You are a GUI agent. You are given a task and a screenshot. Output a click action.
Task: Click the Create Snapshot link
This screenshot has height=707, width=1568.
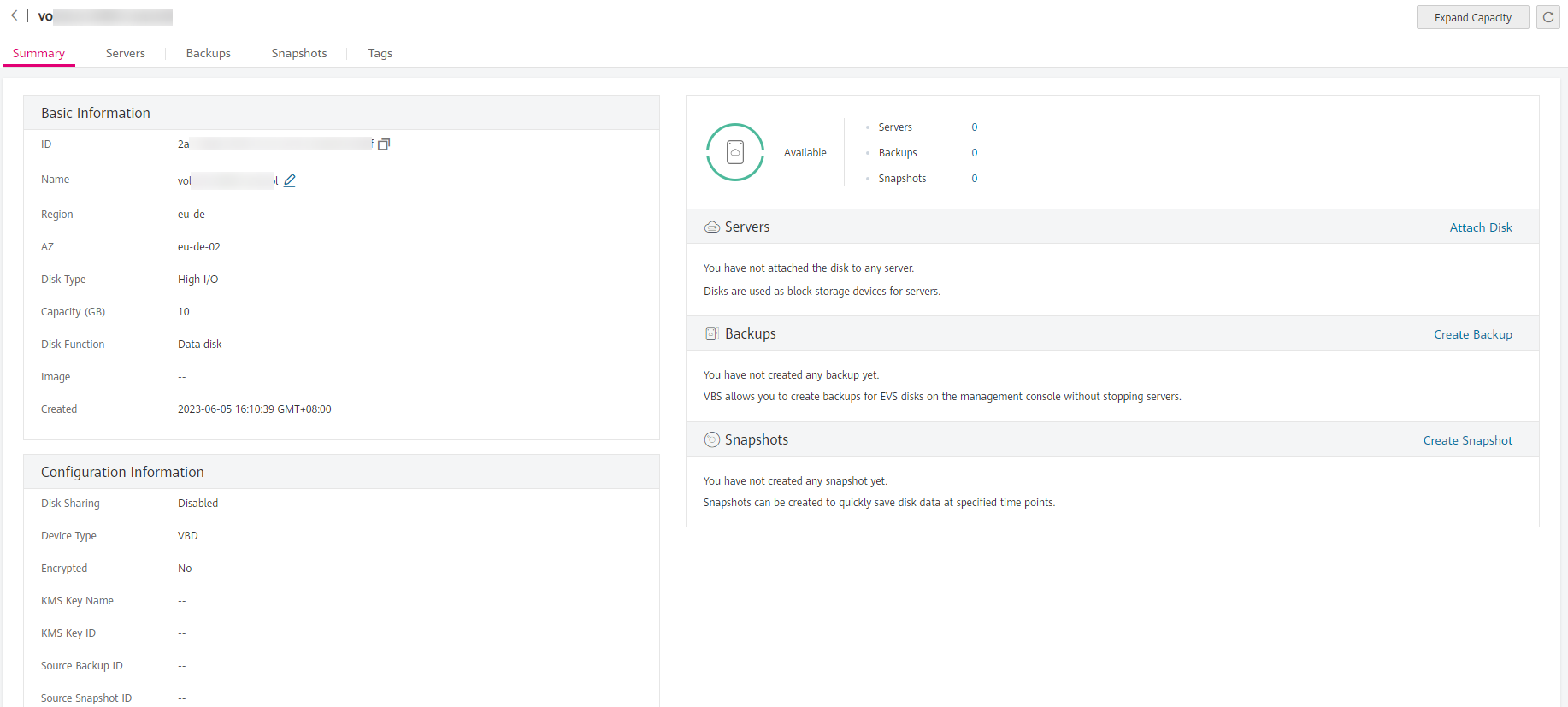1468,440
